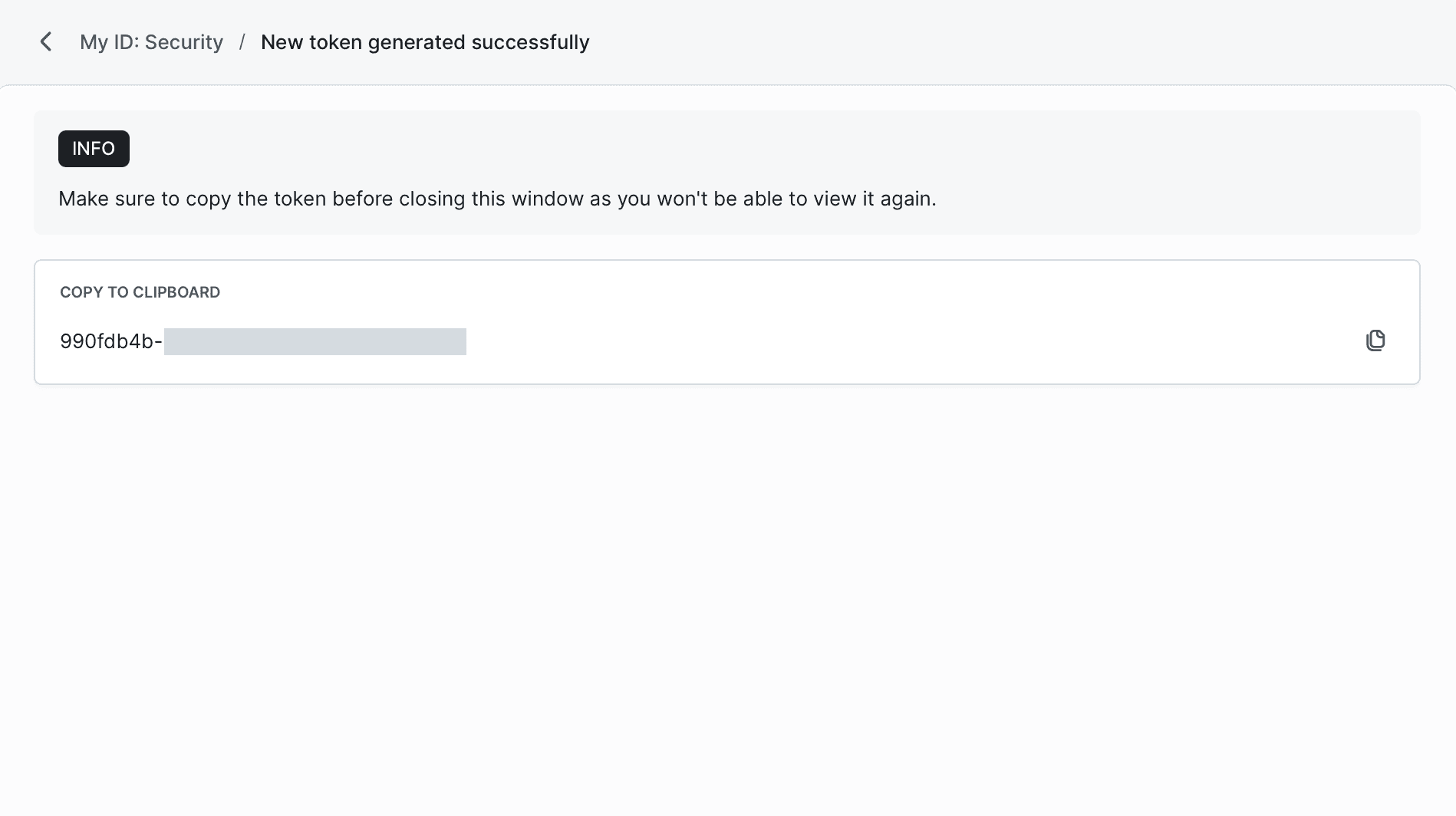Select the token starting with 990fdb4b
Image resolution: width=1456 pixels, height=816 pixels.
pos(110,341)
